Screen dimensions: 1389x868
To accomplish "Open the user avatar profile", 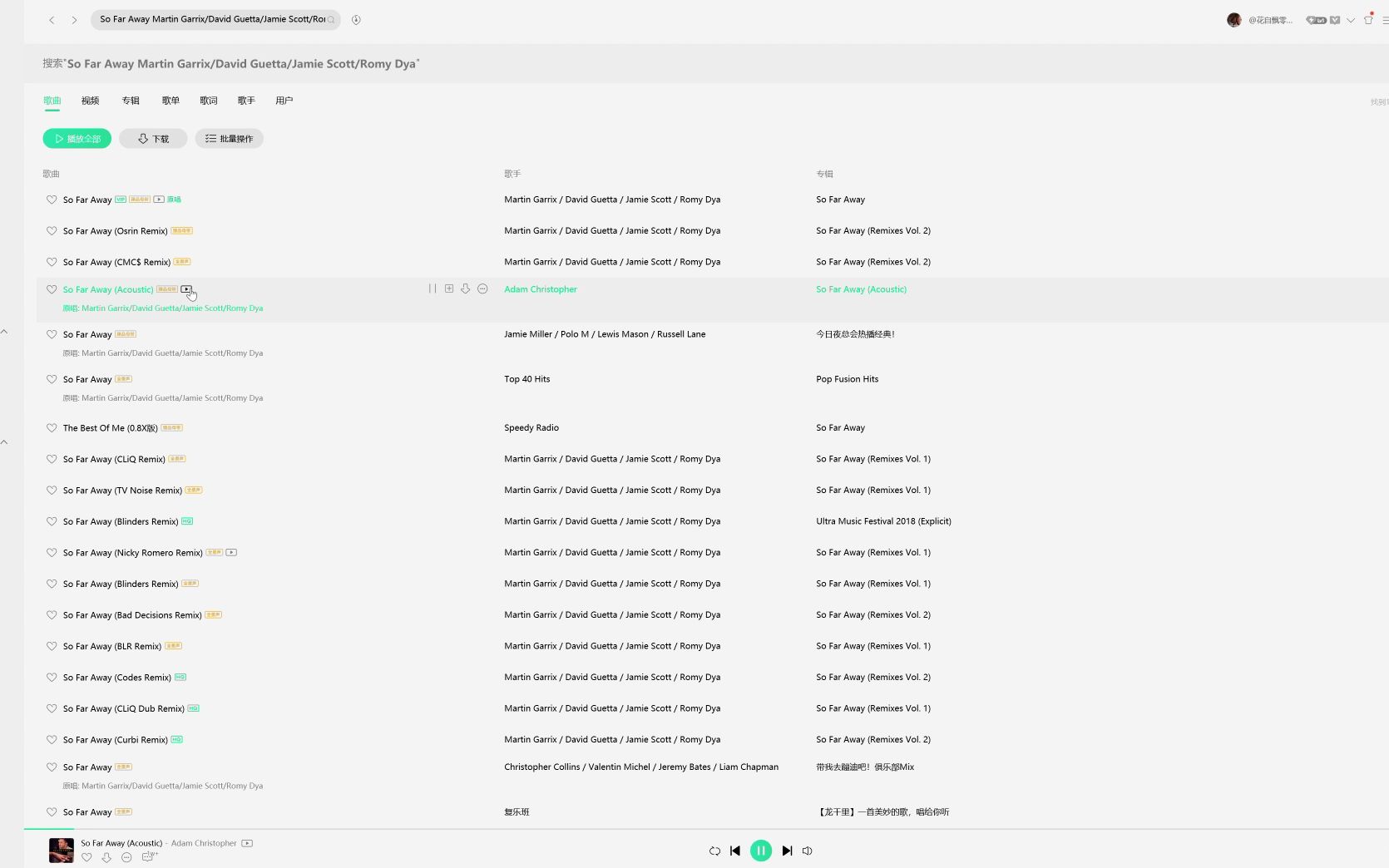I will pyautogui.click(x=1234, y=20).
